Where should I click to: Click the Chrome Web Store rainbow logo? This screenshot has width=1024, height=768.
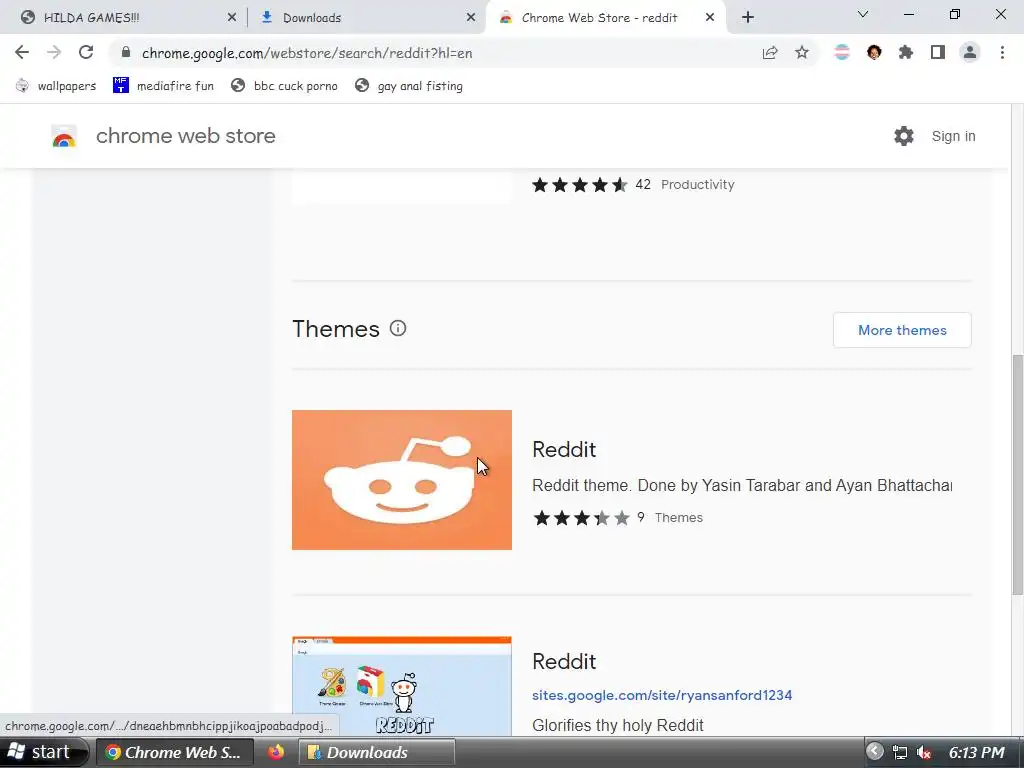point(64,136)
